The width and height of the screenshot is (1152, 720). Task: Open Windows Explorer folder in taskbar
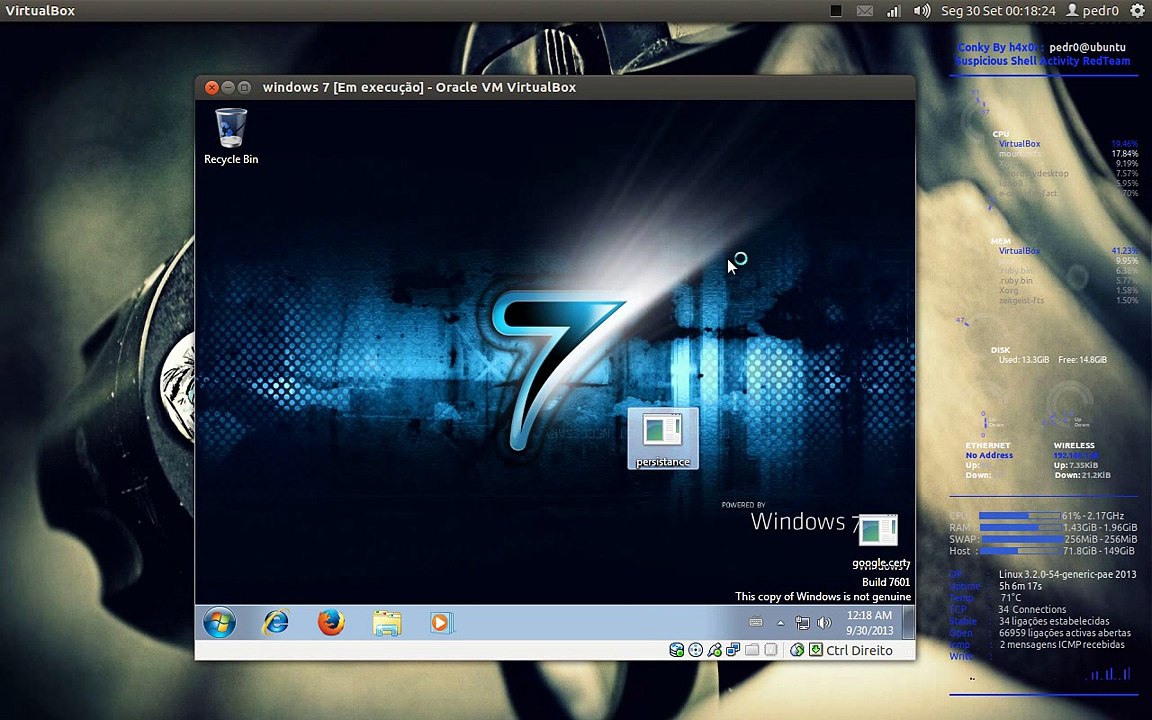click(386, 623)
